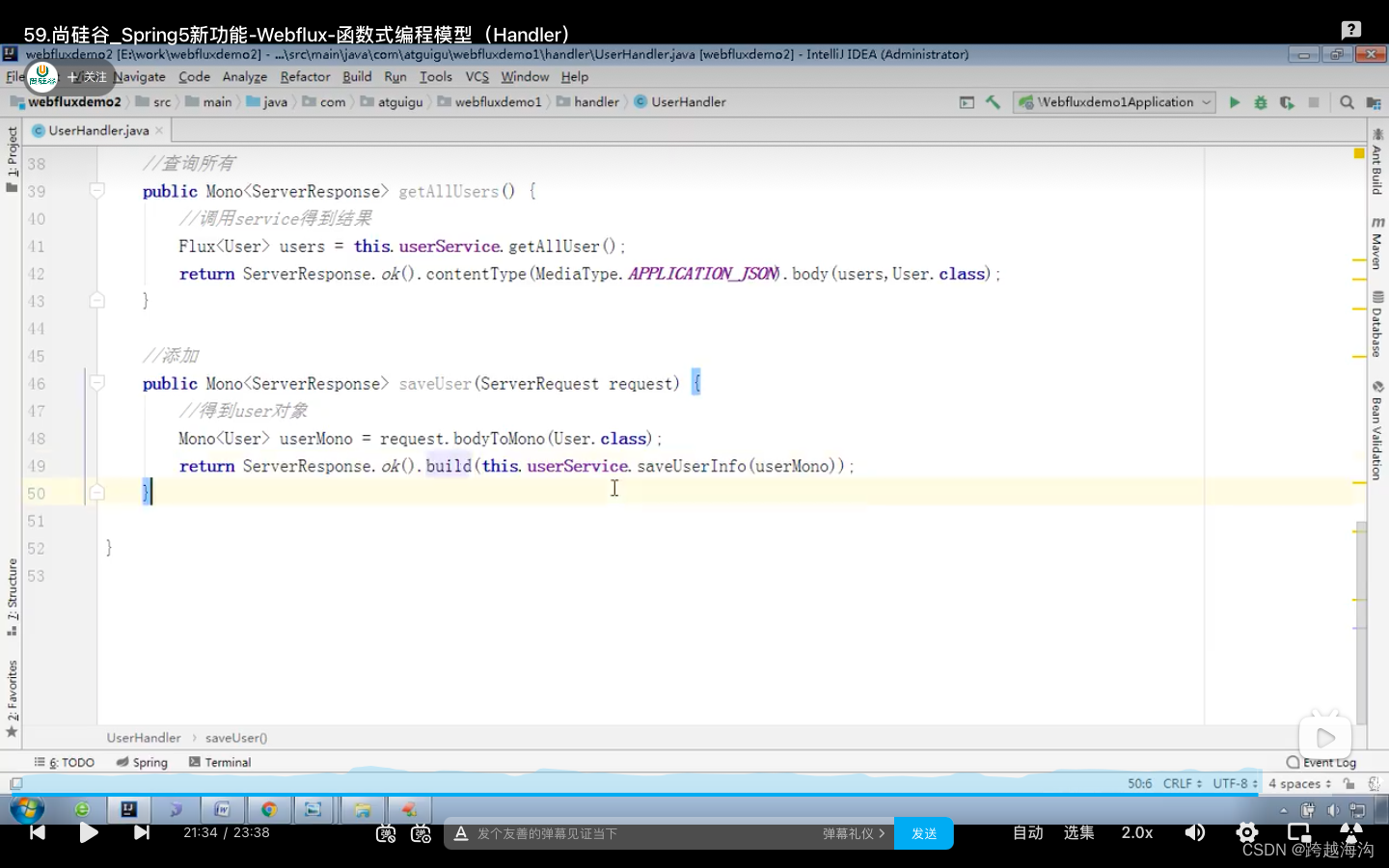
Task: Mute the video player volume
Action: tap(1195, 832)
